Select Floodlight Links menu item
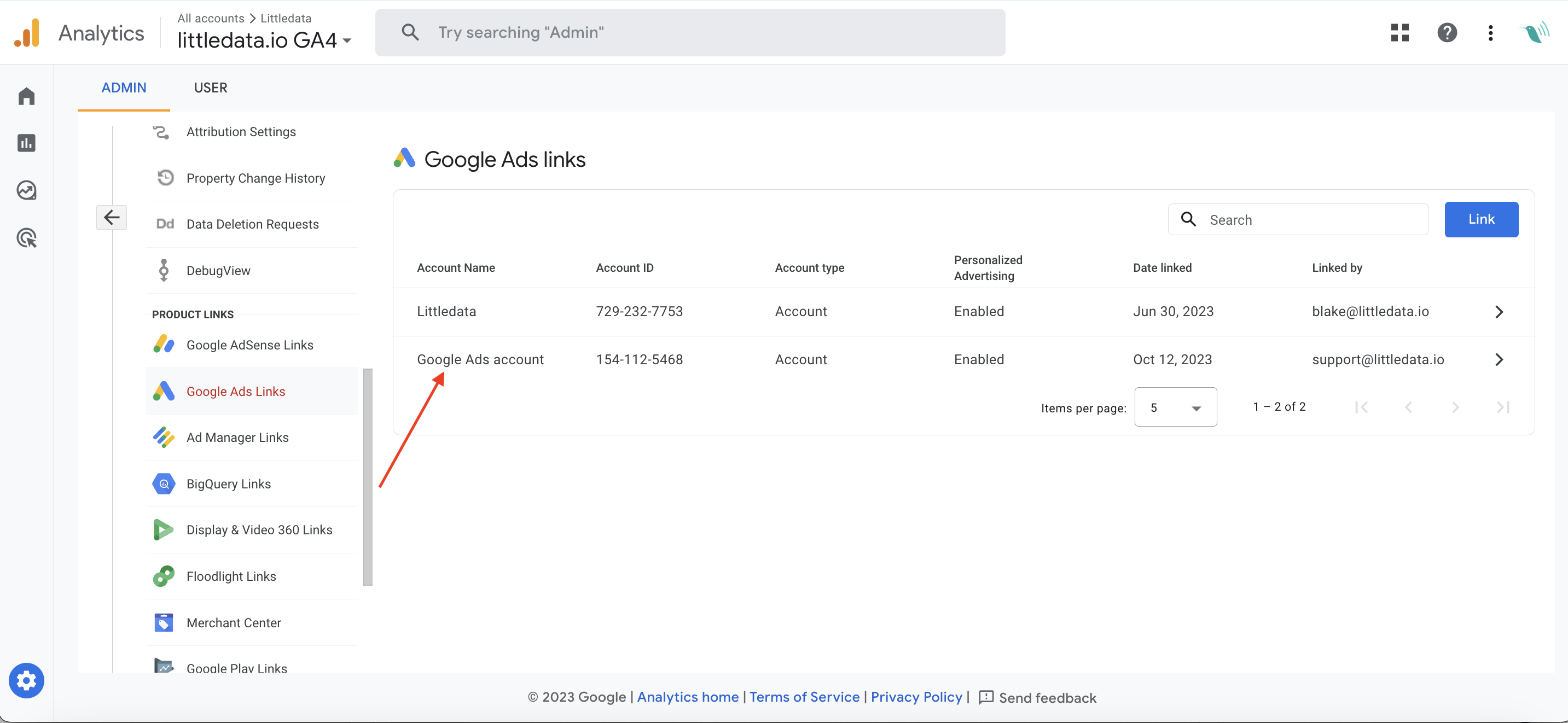This screenshot has height=723, width=1568. coord(252,576)
